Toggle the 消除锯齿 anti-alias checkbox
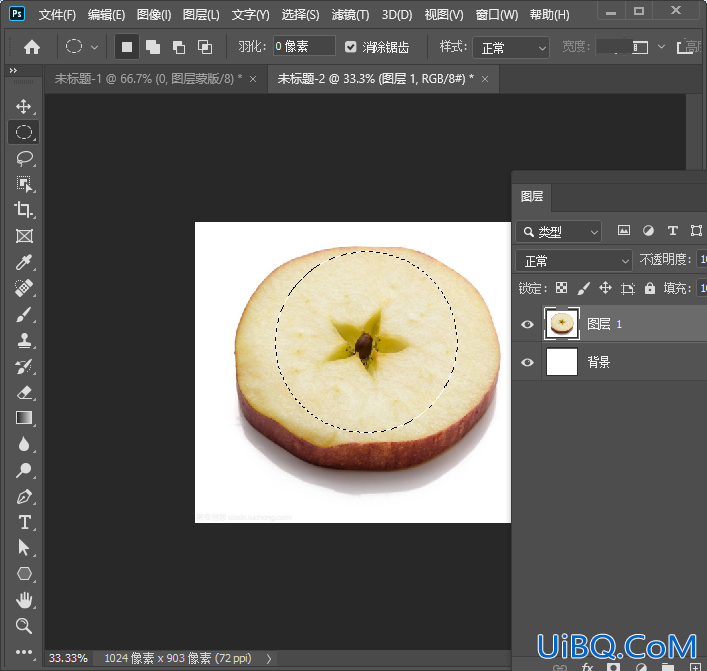707x671 pixels. click(x=350, y=47)
